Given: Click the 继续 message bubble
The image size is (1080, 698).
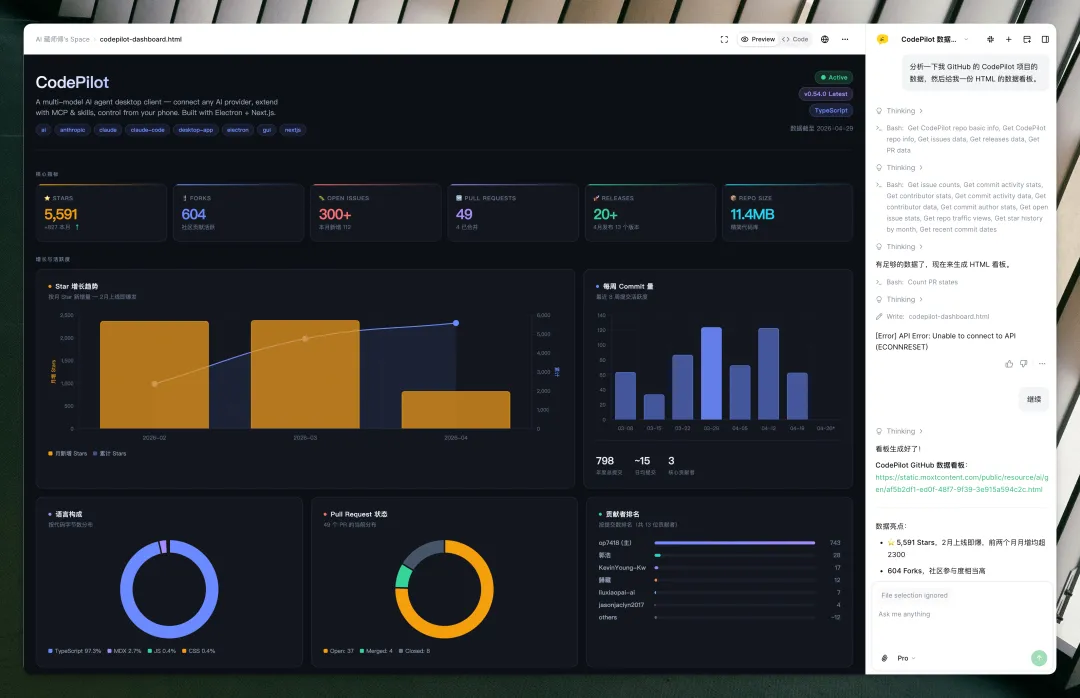Looking at the screenshot, I should 1034,400.
